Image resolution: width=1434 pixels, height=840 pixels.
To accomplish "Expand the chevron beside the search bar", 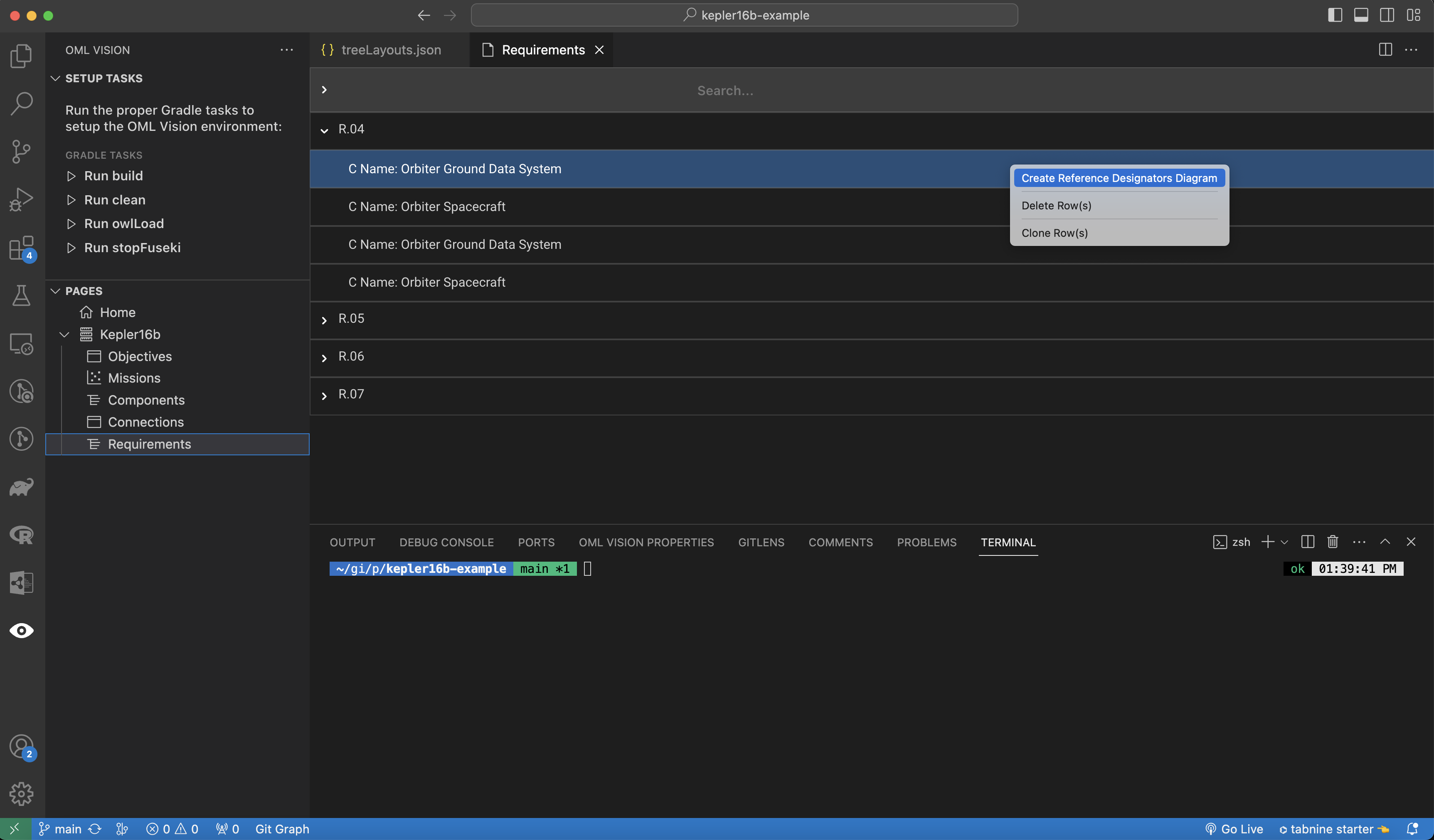I will [x=324, y=90].
